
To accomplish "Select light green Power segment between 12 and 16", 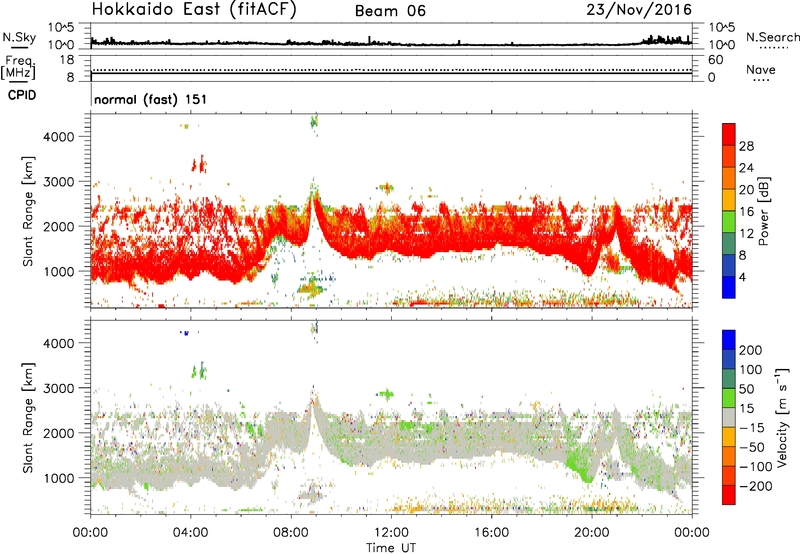I will [729, 221].
